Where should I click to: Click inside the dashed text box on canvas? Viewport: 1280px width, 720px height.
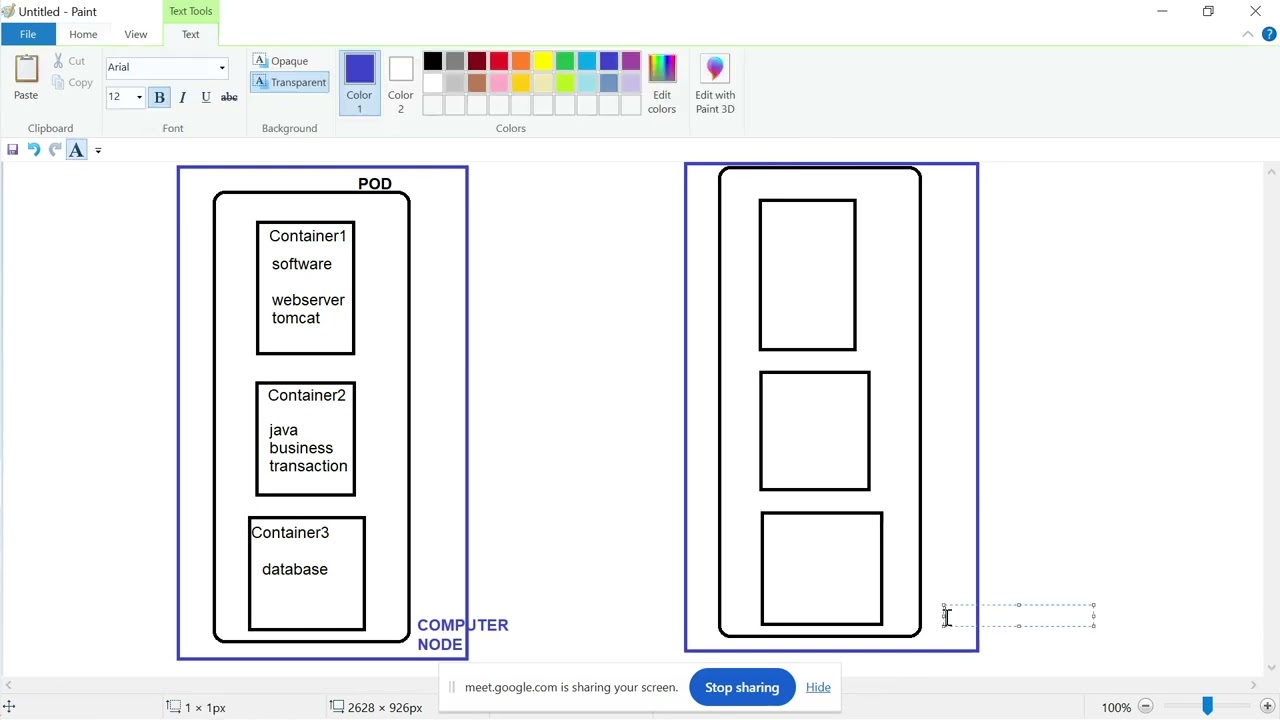pos(1019,615)
